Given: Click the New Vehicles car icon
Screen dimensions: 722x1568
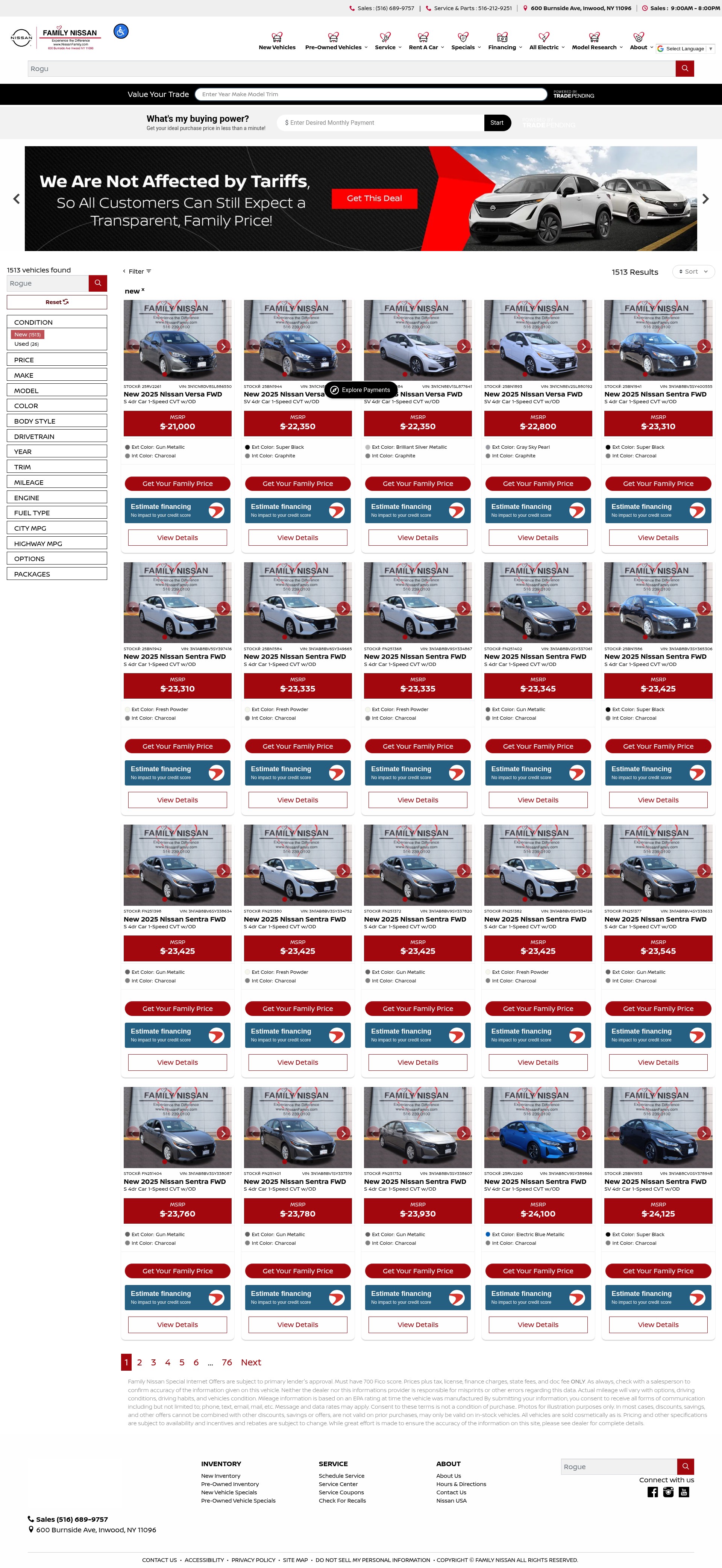Looking at the screenshot, I should click(277, 37).
